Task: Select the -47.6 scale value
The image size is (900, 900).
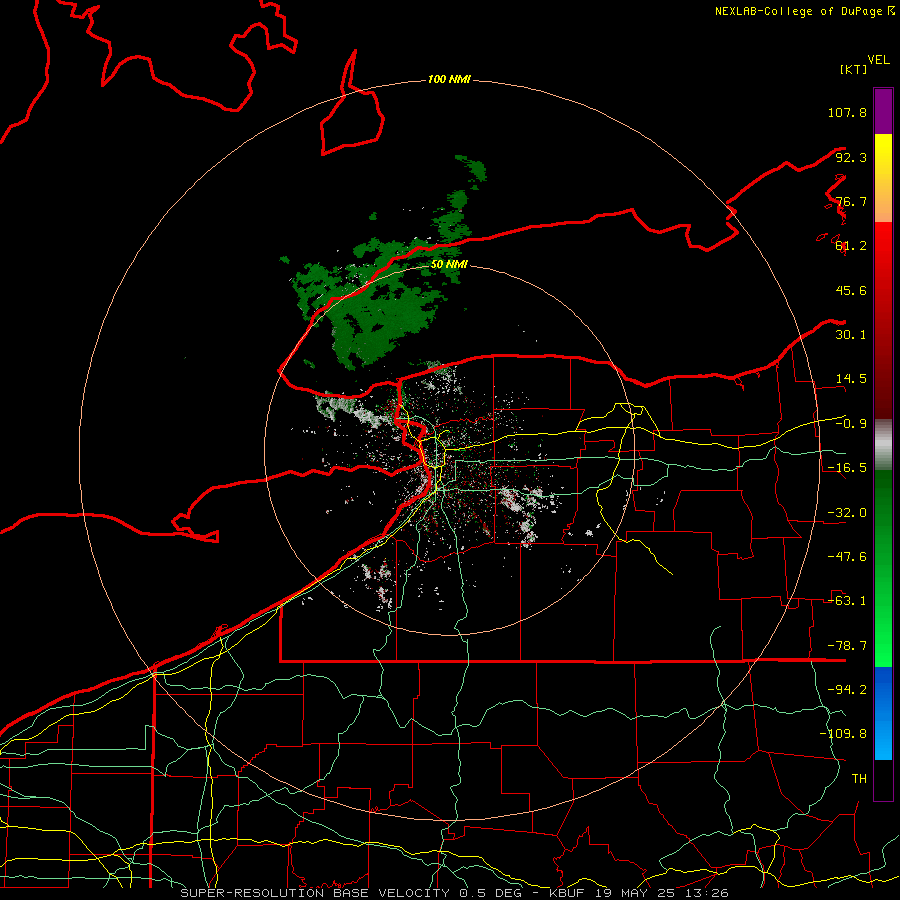Action: (847, 557)
